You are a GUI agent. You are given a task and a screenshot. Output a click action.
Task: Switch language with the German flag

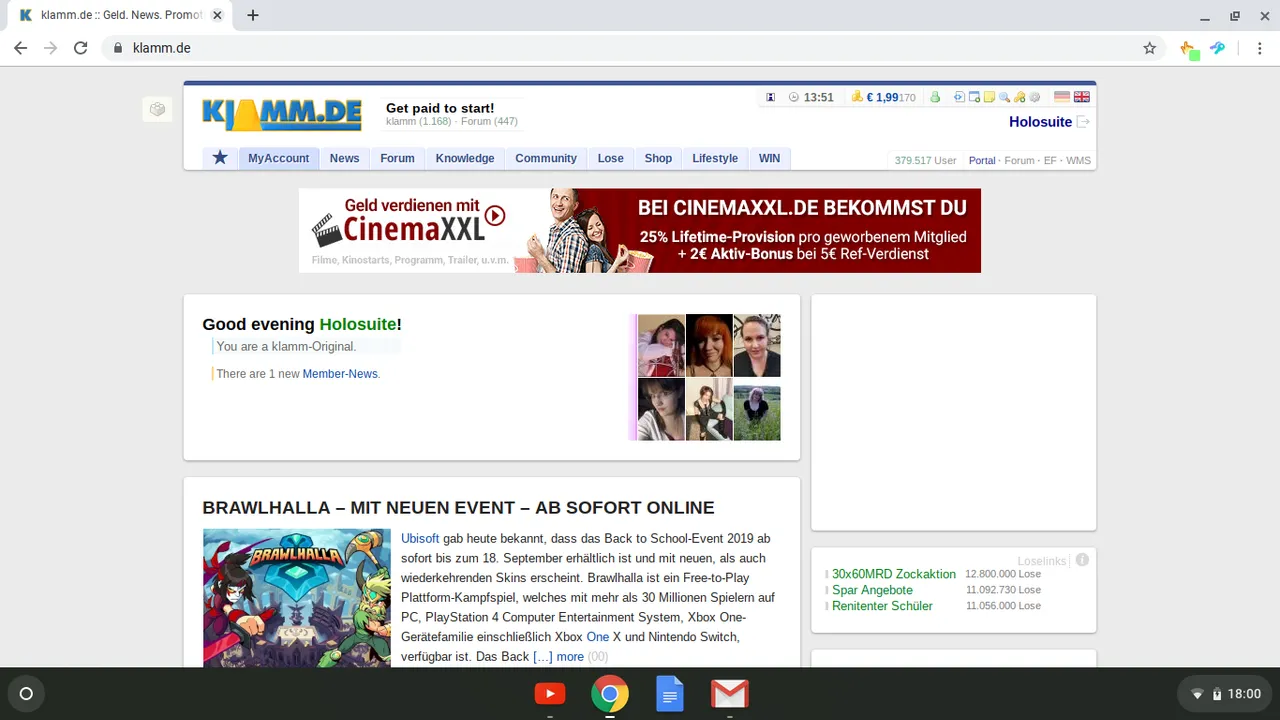point(1062,97)
